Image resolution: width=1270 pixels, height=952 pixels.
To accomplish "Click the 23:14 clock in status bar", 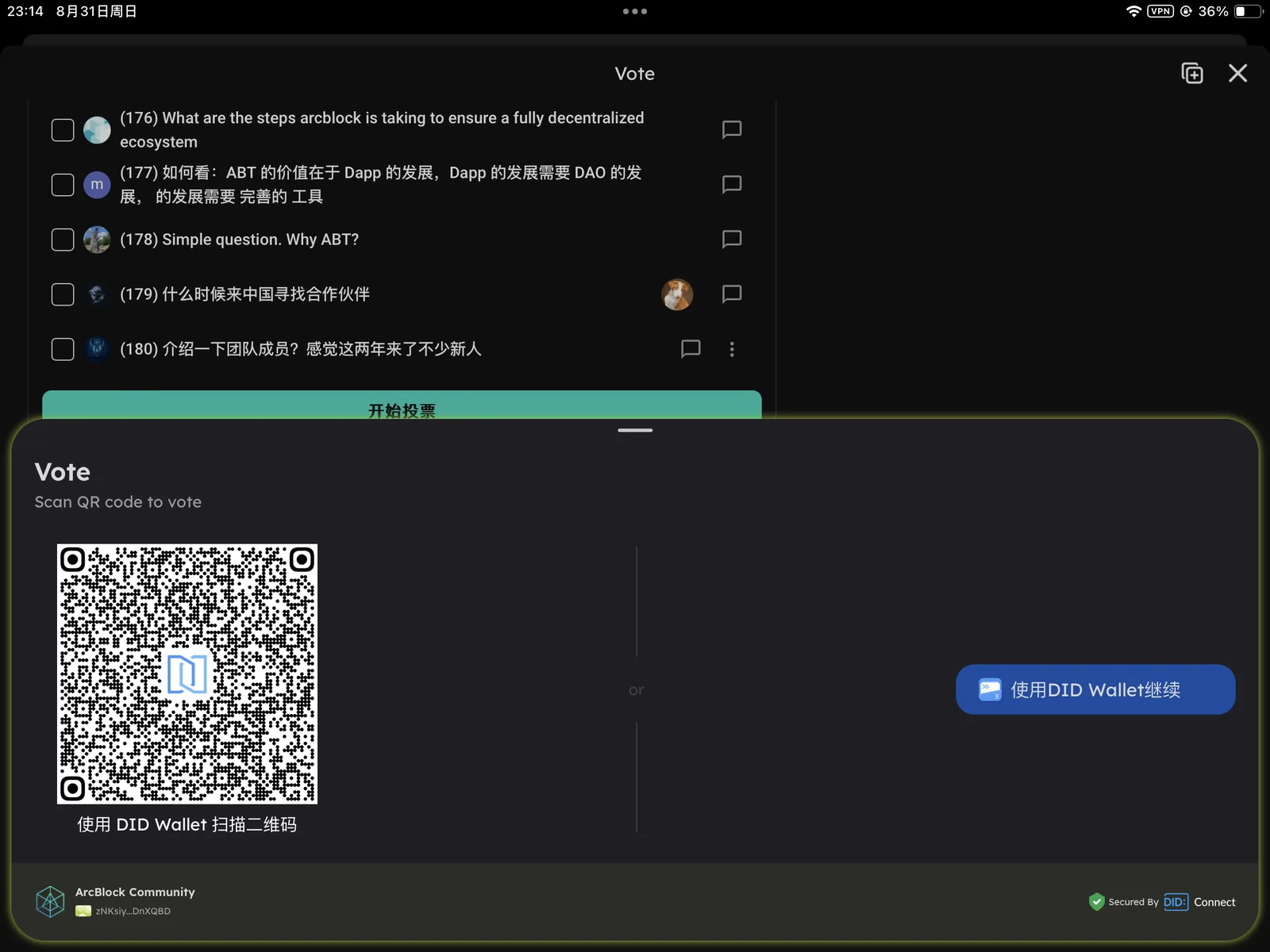I will [25, 11].
